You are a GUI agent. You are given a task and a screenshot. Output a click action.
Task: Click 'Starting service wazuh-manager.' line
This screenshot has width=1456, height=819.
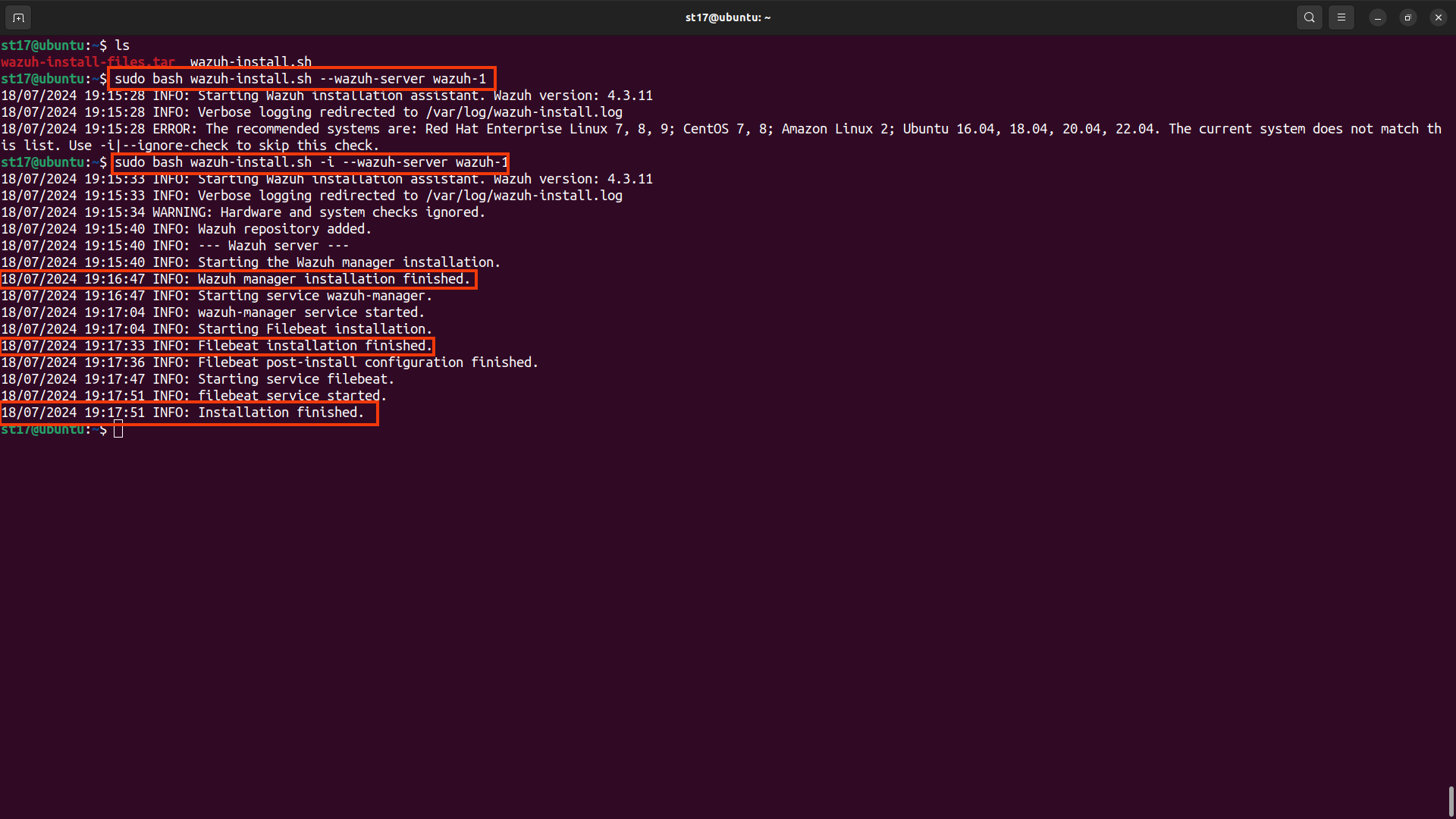pyautogui.click(x=217, y=296)
